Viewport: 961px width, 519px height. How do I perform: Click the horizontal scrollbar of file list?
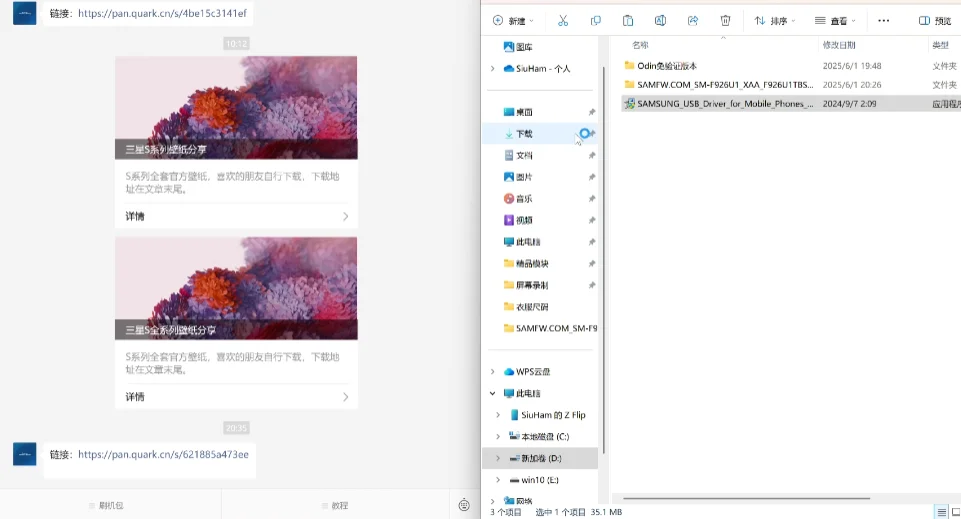point(746,498)
